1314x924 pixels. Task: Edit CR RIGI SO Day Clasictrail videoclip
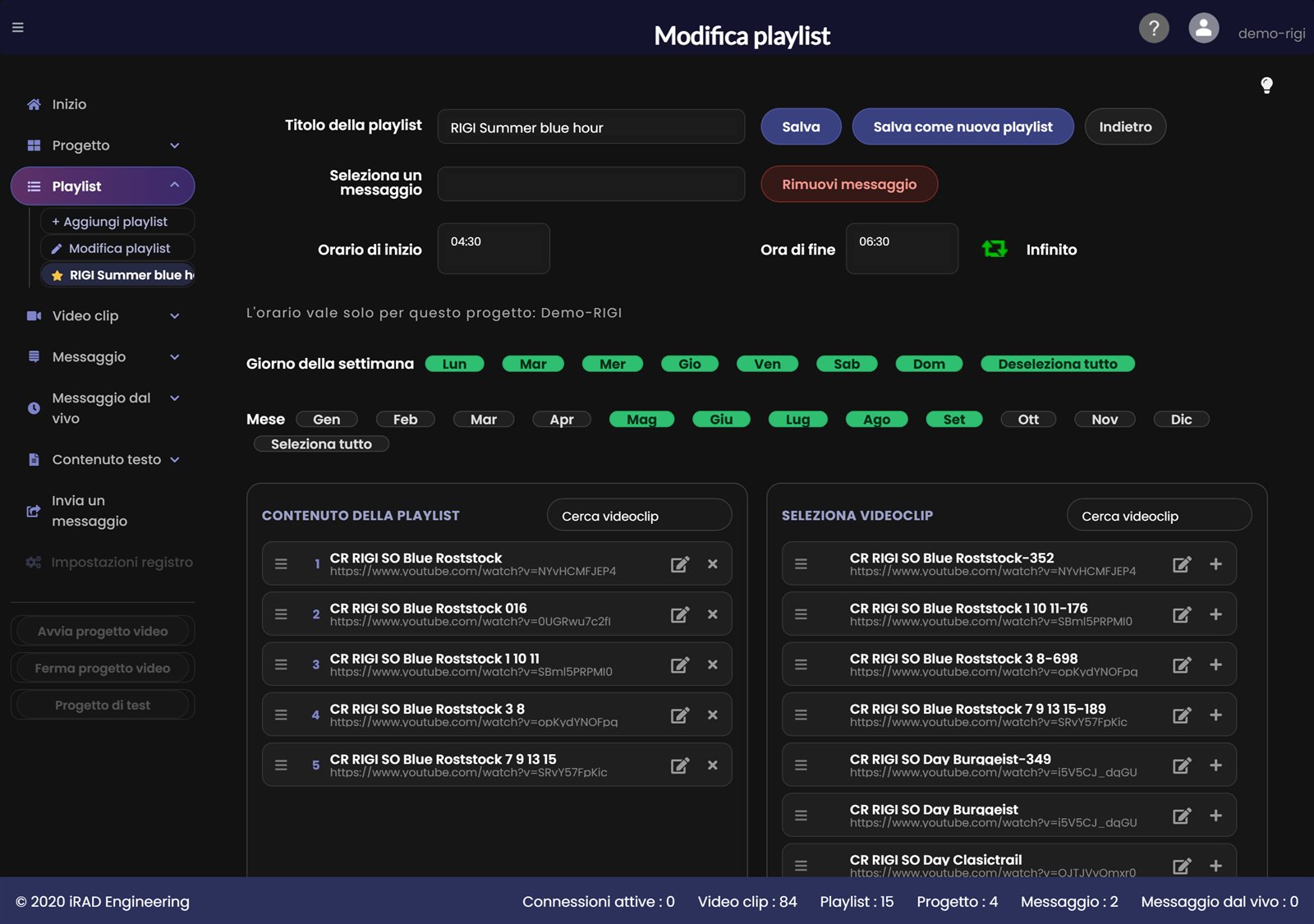tap(1182, 866)
